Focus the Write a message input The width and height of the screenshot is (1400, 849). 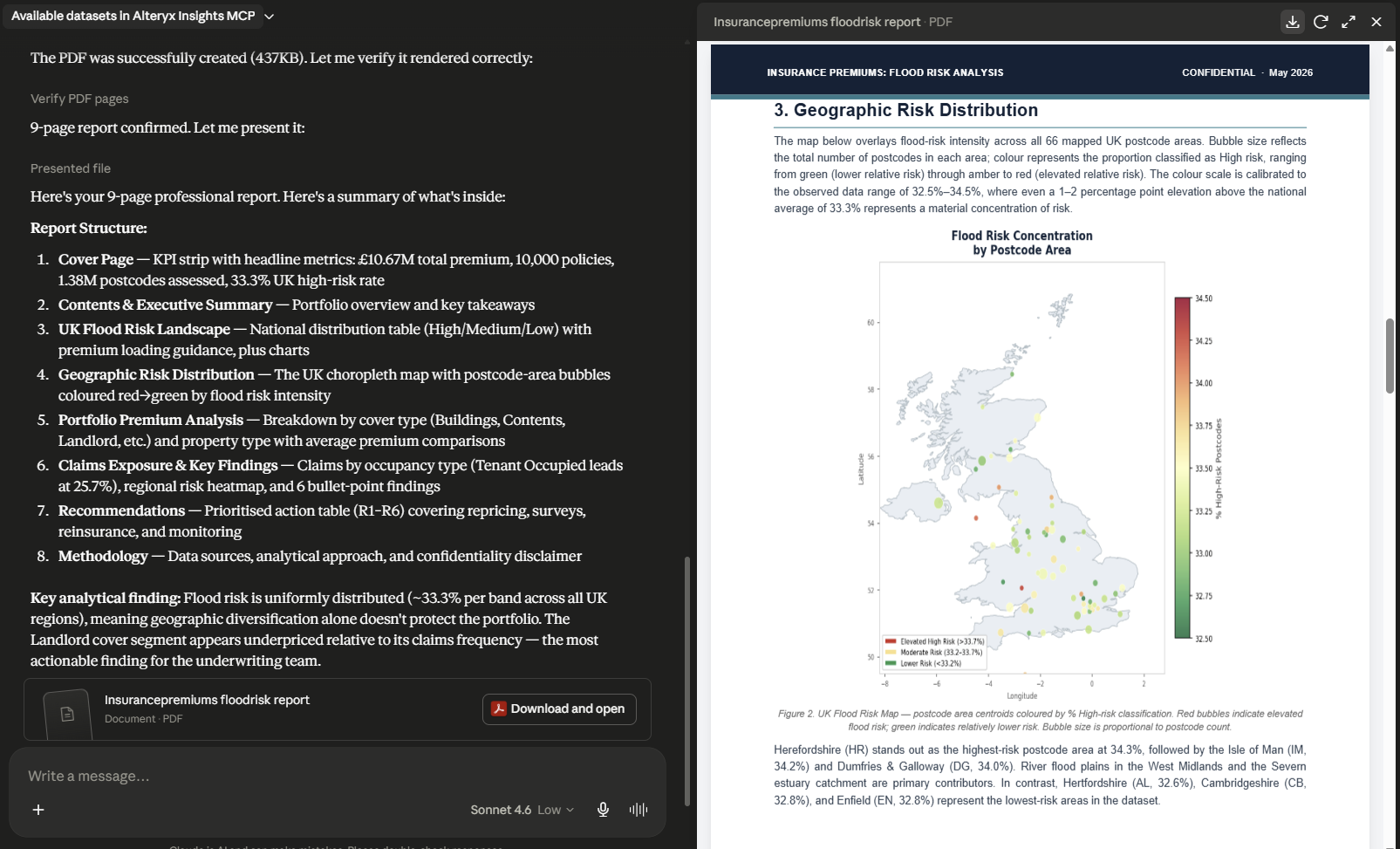pyautogui.click(x=337, y=776)
